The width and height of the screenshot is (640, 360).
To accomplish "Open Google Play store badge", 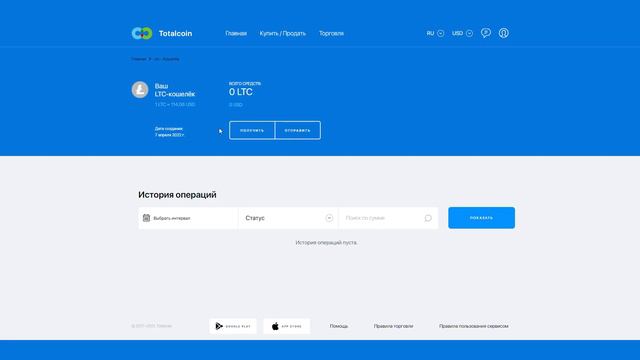I will (233, 326).
